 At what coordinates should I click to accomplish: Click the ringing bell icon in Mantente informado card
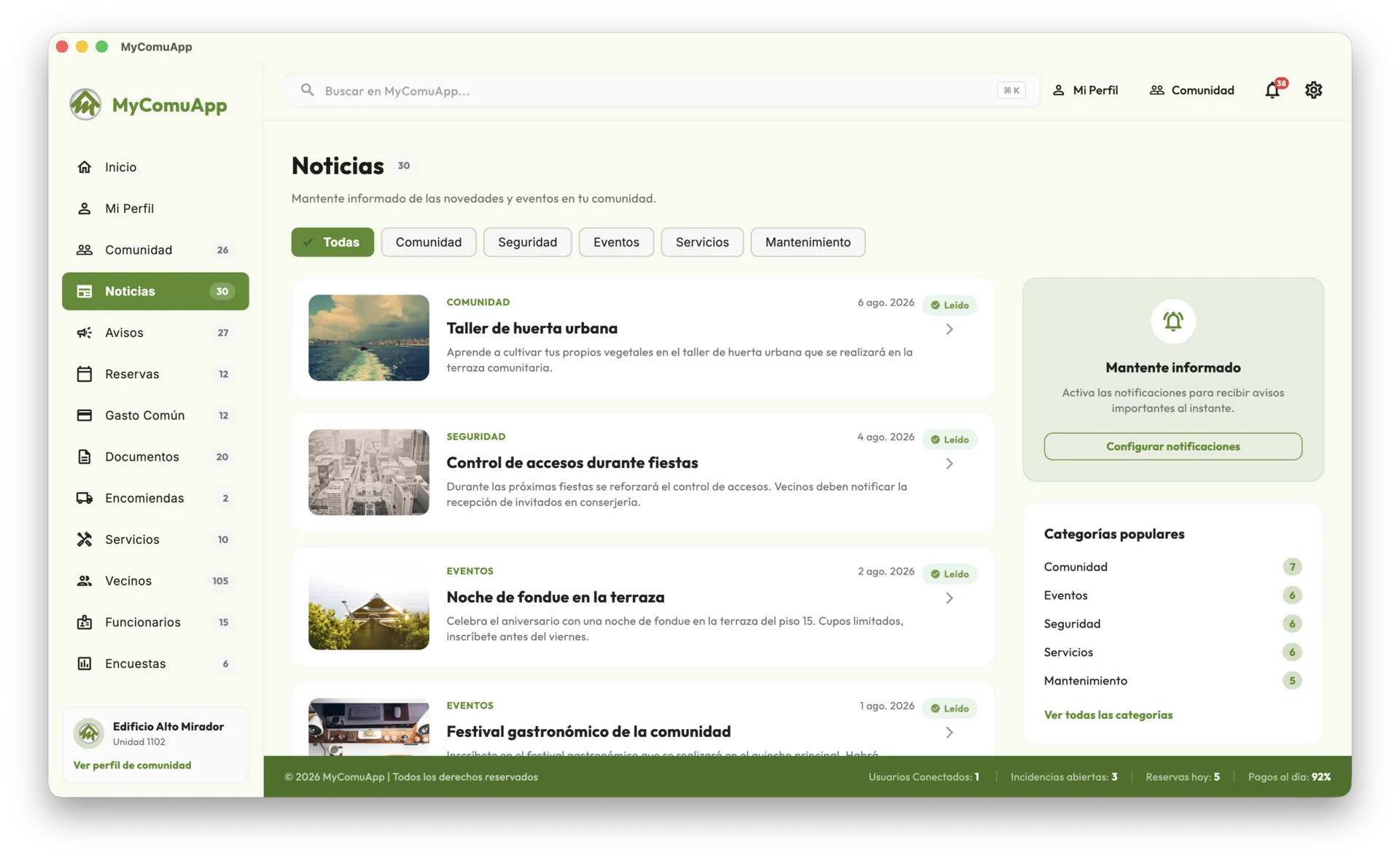point(1172,322)
